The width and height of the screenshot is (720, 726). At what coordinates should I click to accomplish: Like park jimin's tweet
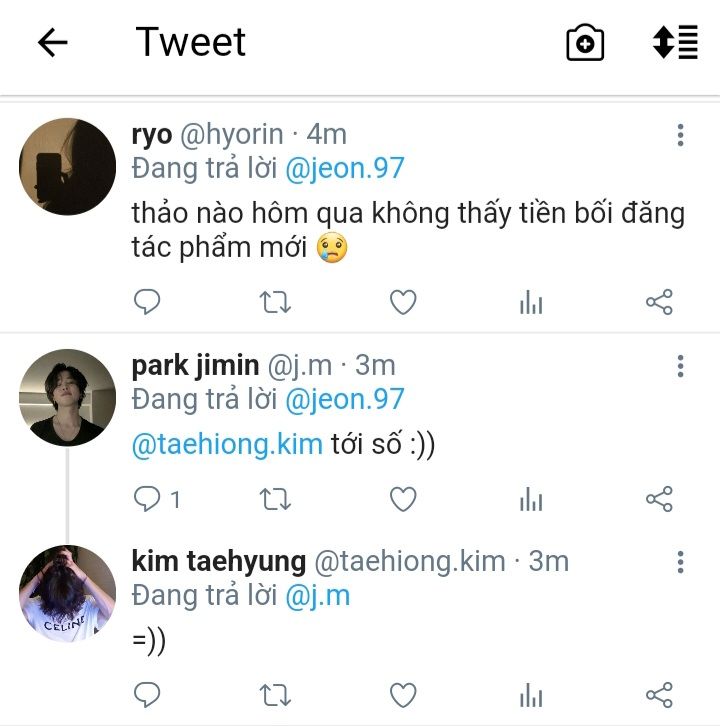pyautogui.click(x=403, y=499)
